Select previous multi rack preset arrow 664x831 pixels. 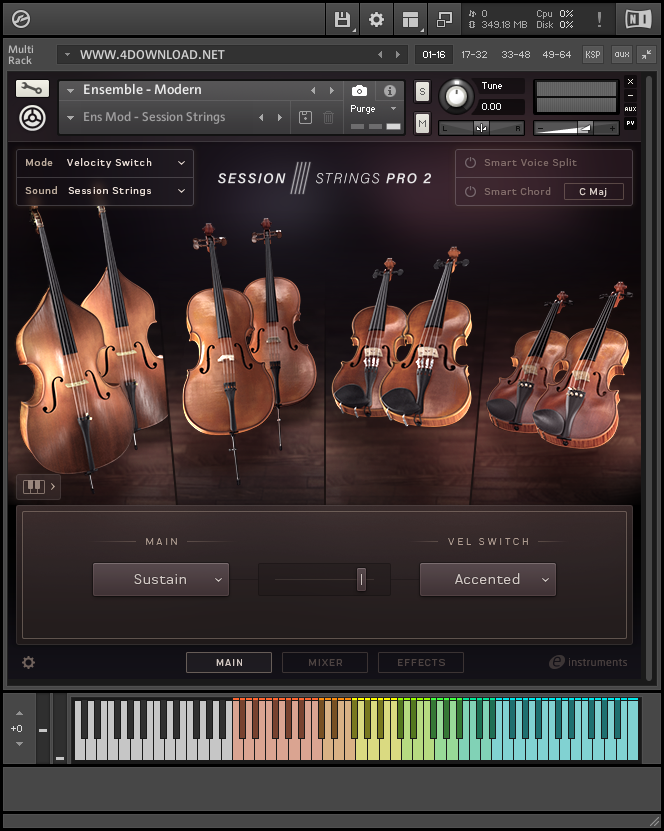[x=380, y=55]
